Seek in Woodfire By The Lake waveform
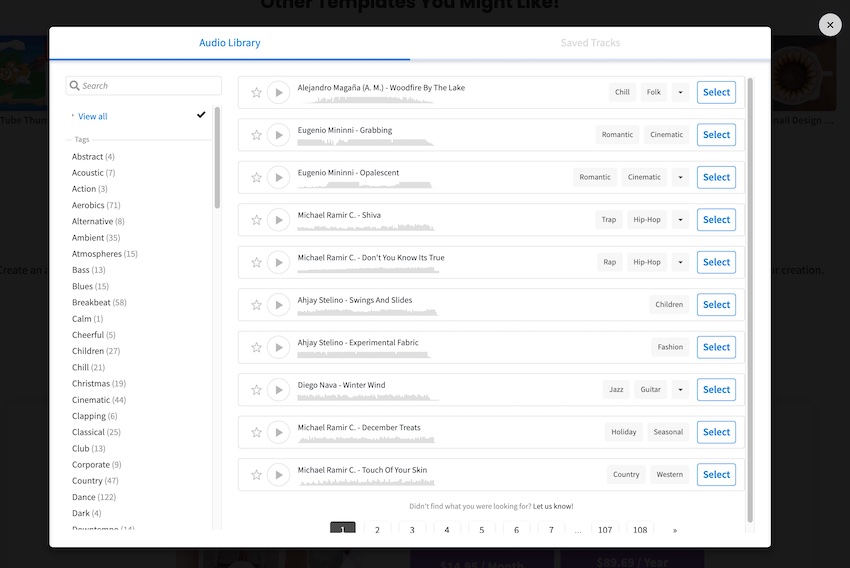850x568 pixels. [x=365, y=100]
